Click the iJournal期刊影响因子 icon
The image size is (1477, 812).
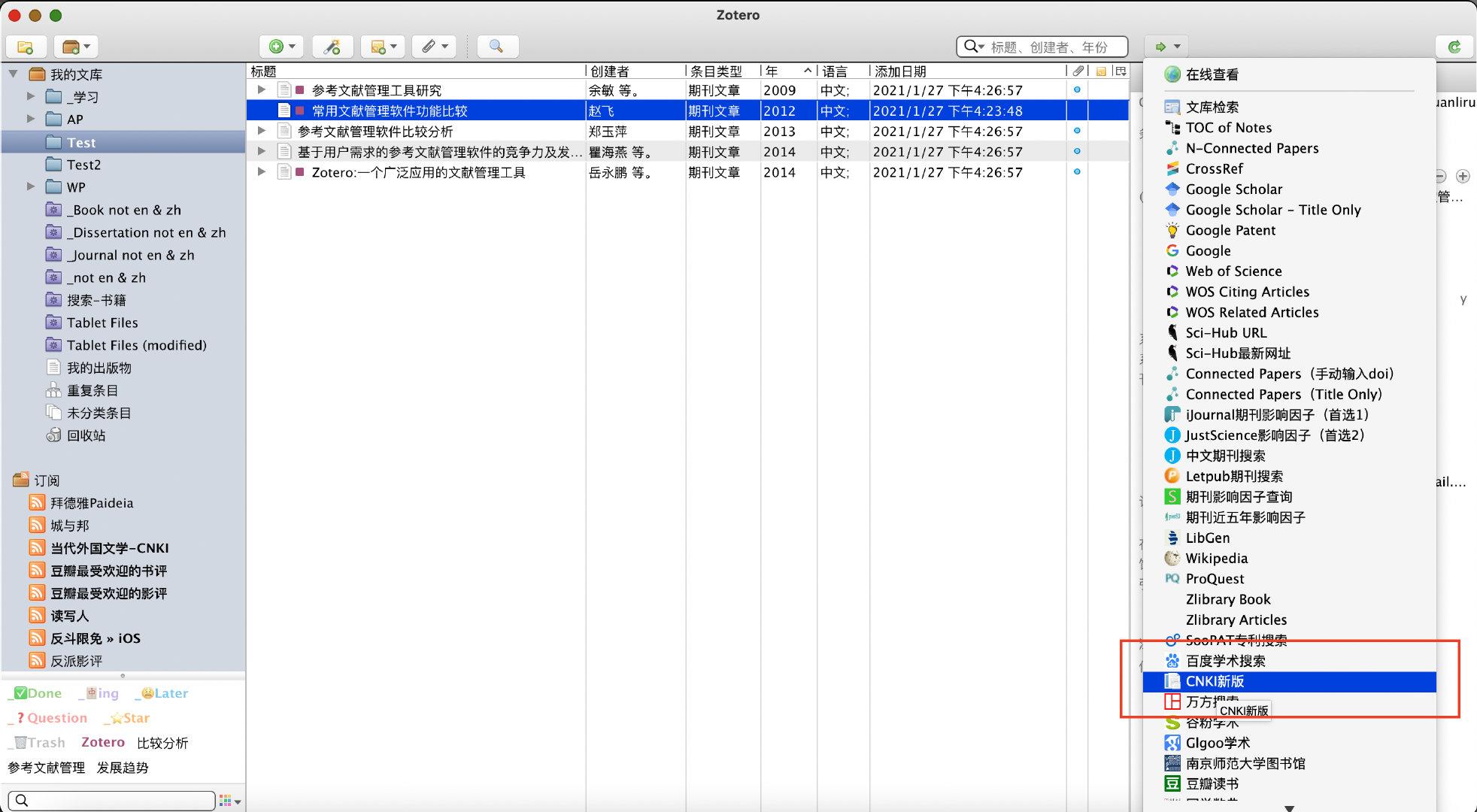point(1172,414)
